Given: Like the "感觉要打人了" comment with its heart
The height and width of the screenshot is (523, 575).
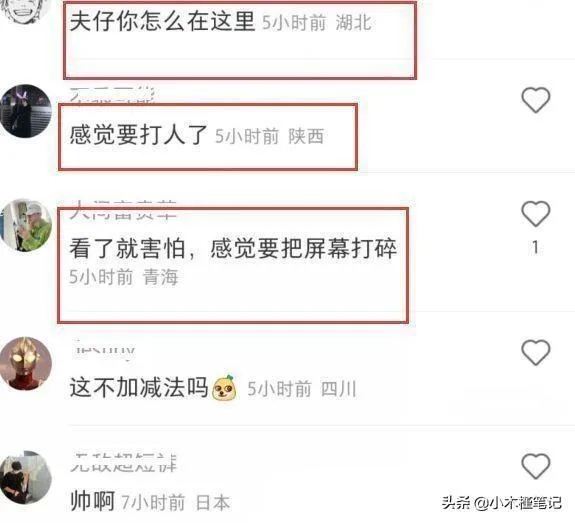Looking at the screenshot, I should tap(536, 100).
